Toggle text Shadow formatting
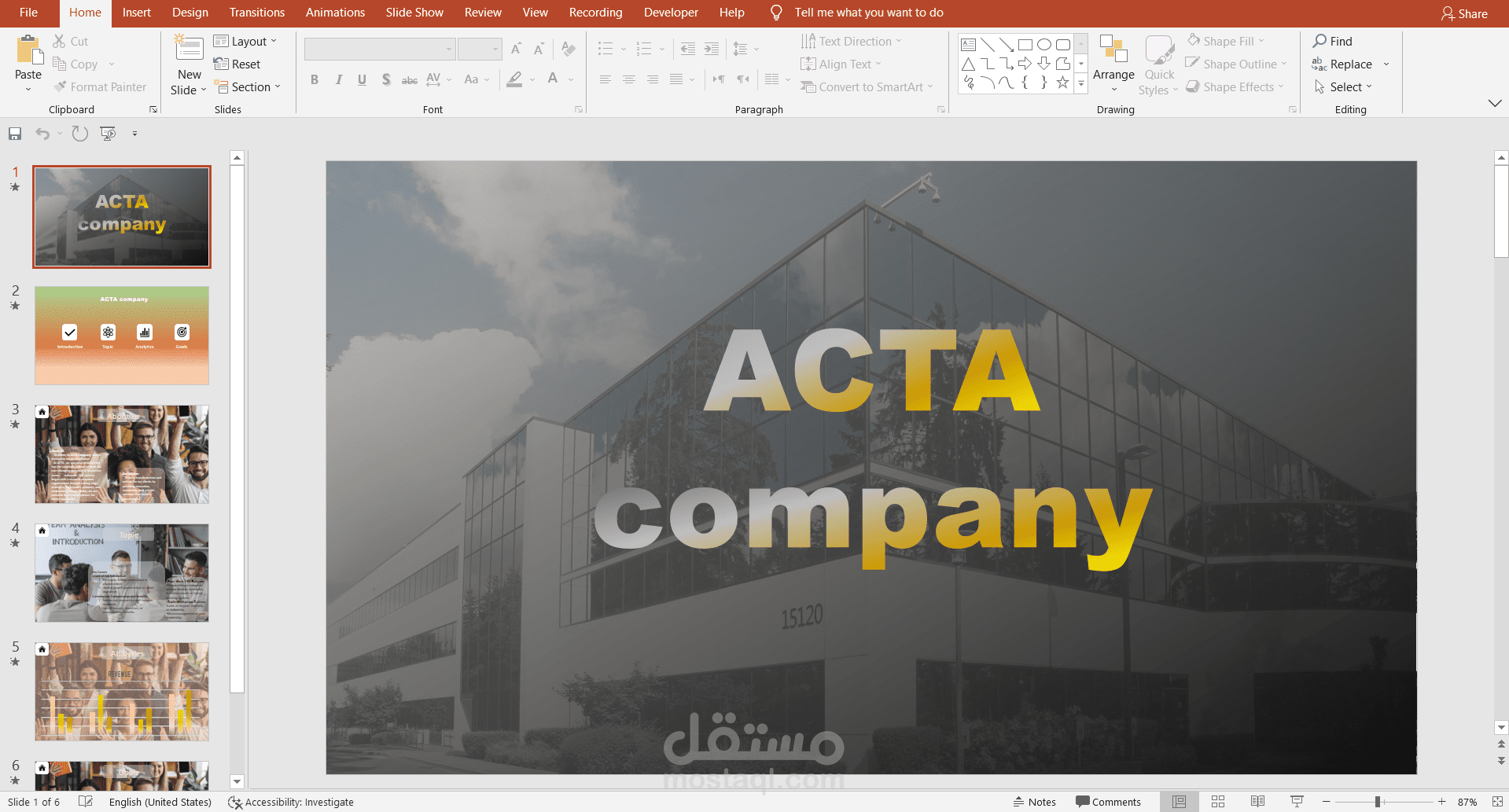1509x812 pixels. tap(386, 79)
